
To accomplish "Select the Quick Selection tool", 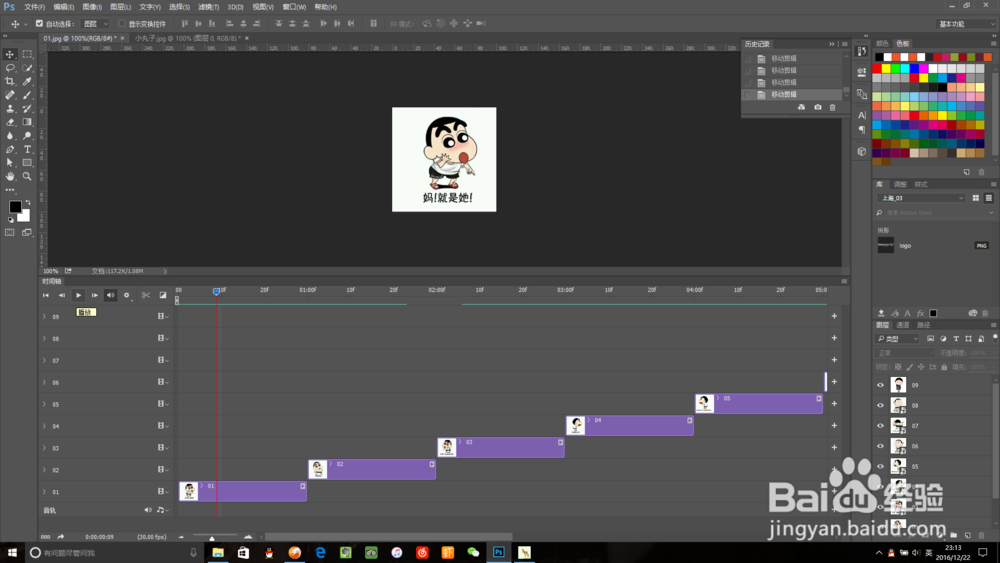I will 27,68.
